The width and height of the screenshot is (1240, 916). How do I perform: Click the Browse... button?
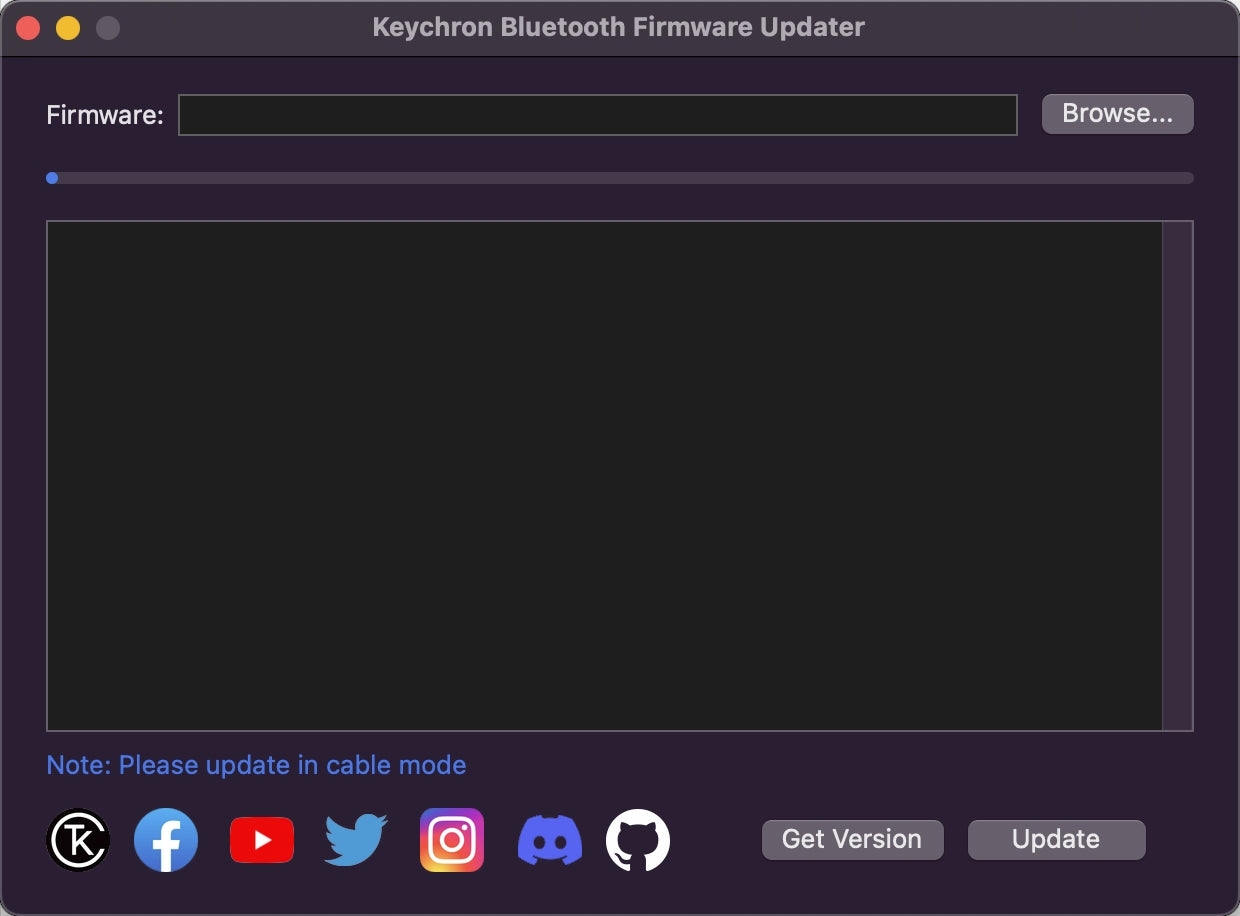(x=1117, y=114)
